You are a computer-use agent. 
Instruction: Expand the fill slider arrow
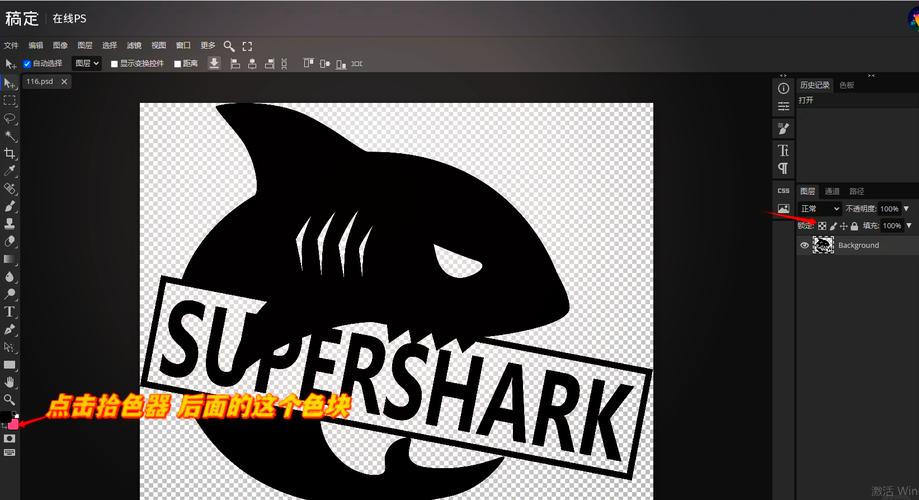click(909, 226)
